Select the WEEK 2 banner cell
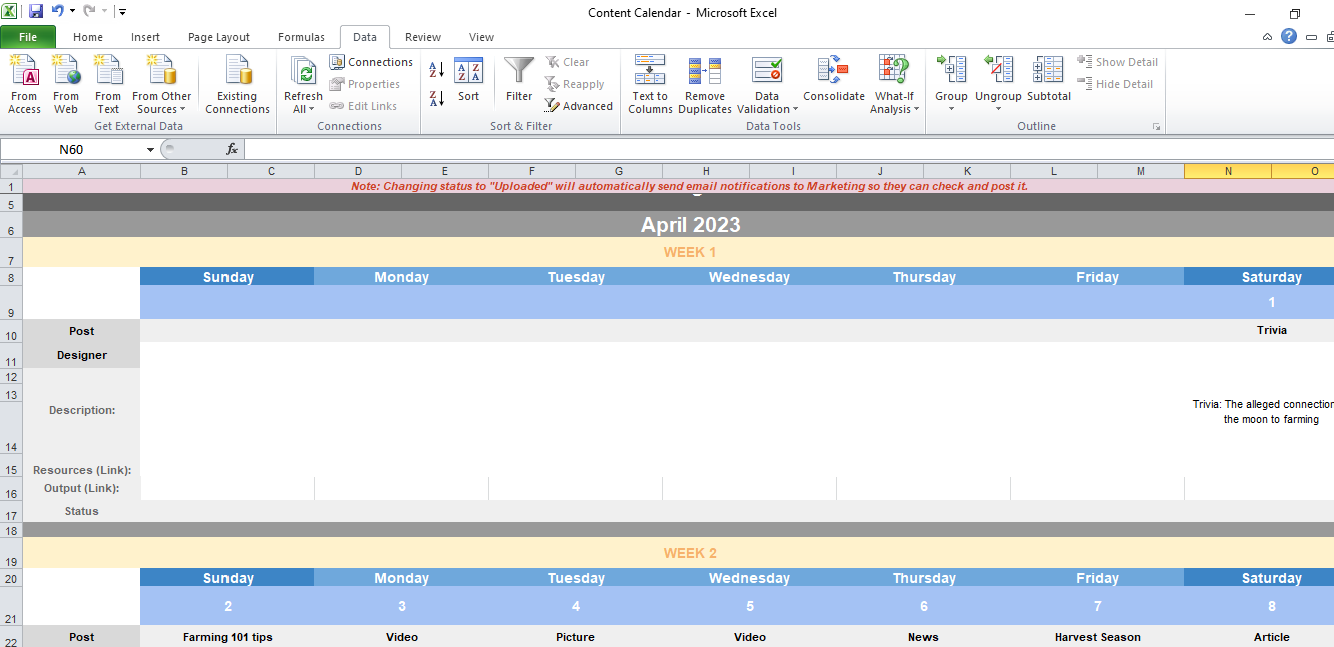The height and width of the screenshot is (647, 1334). point(690,553)
